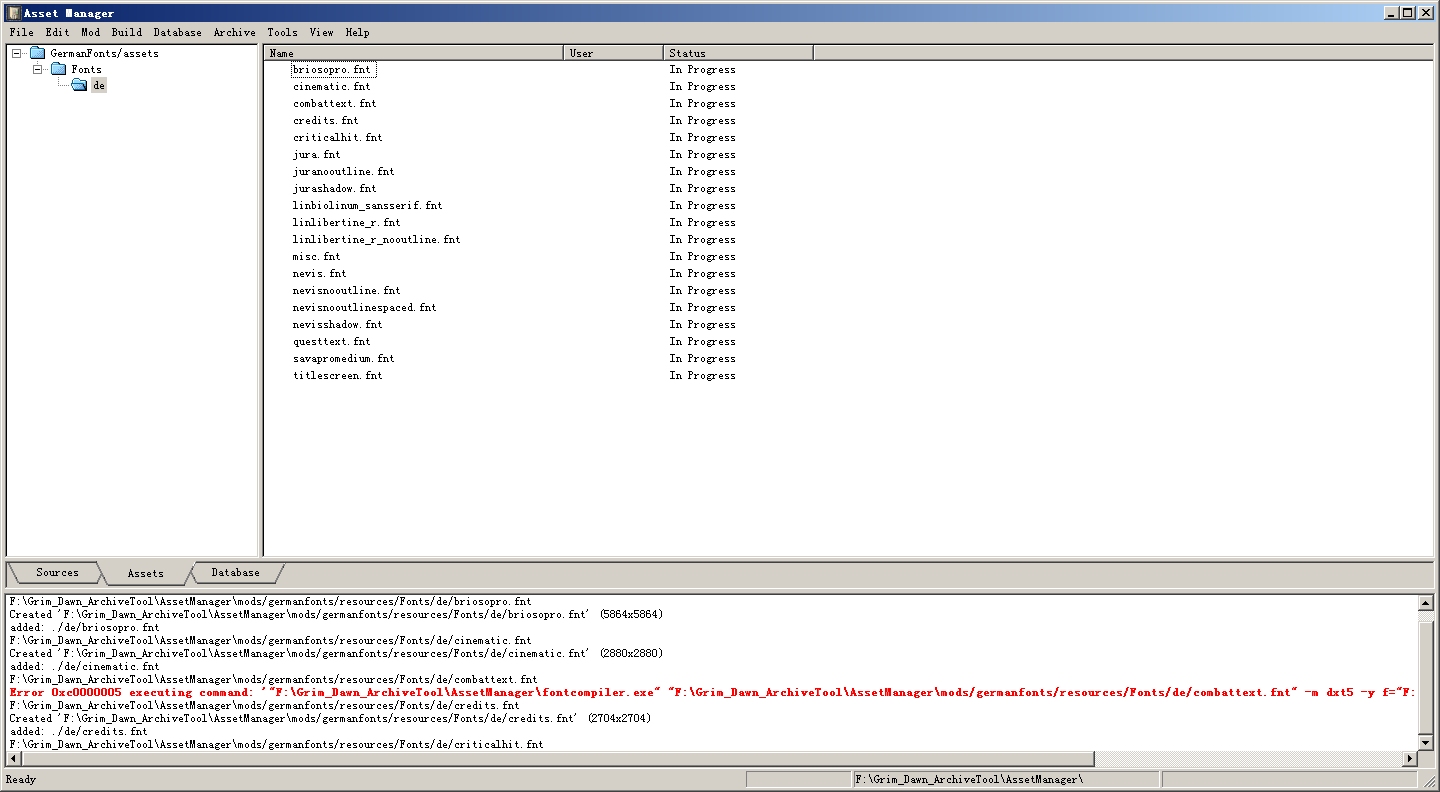The height and width of the screenshot is (792, 1440).
Task: Select juranooutline.fnt in the file list
Action: 343,172
